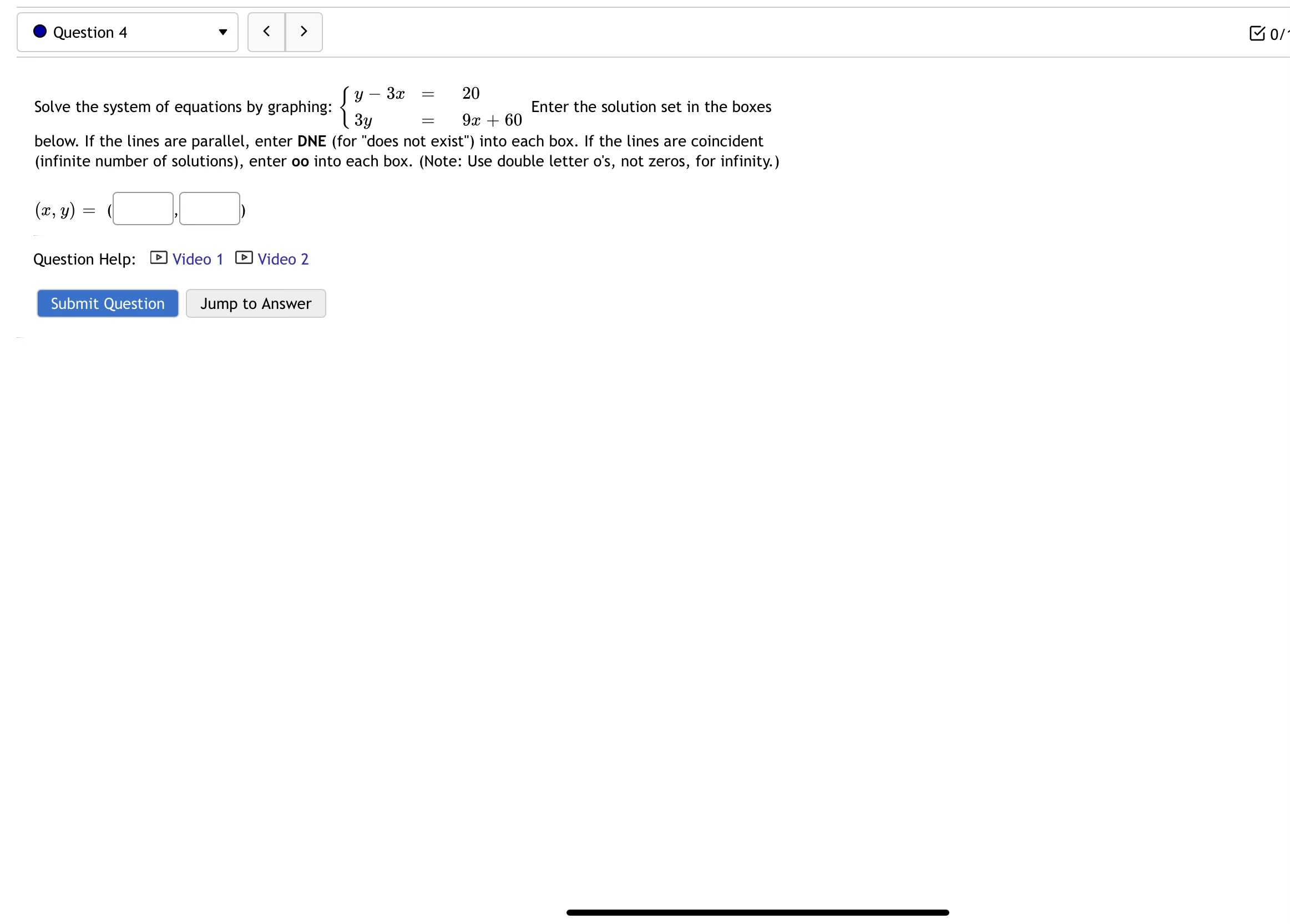Click the dropdown arrow beside Question 4
The width and height of the screenshot is (1290, 924).
[223, 32]
